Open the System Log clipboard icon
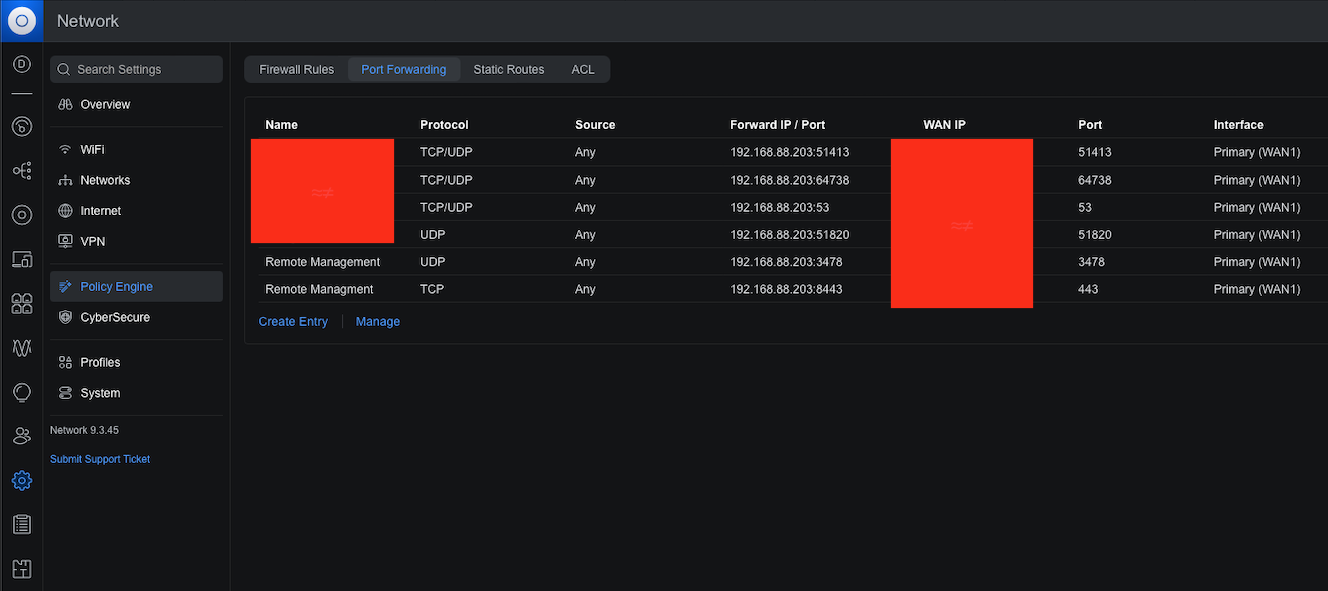The height and width of the screenshot is (591, 1328). coord(21,525)
